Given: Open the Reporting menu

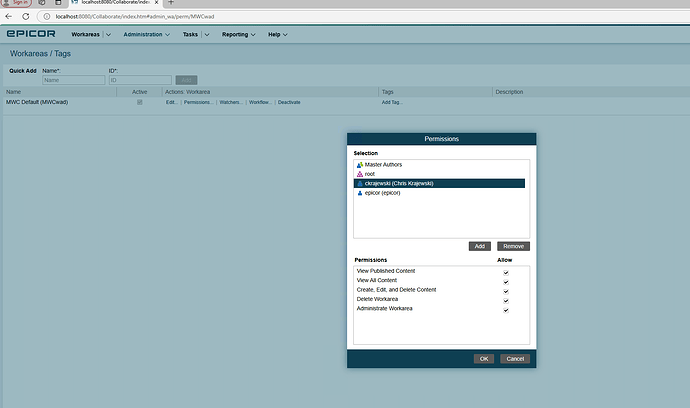Looking at the screenshot, I should (235, 34).
